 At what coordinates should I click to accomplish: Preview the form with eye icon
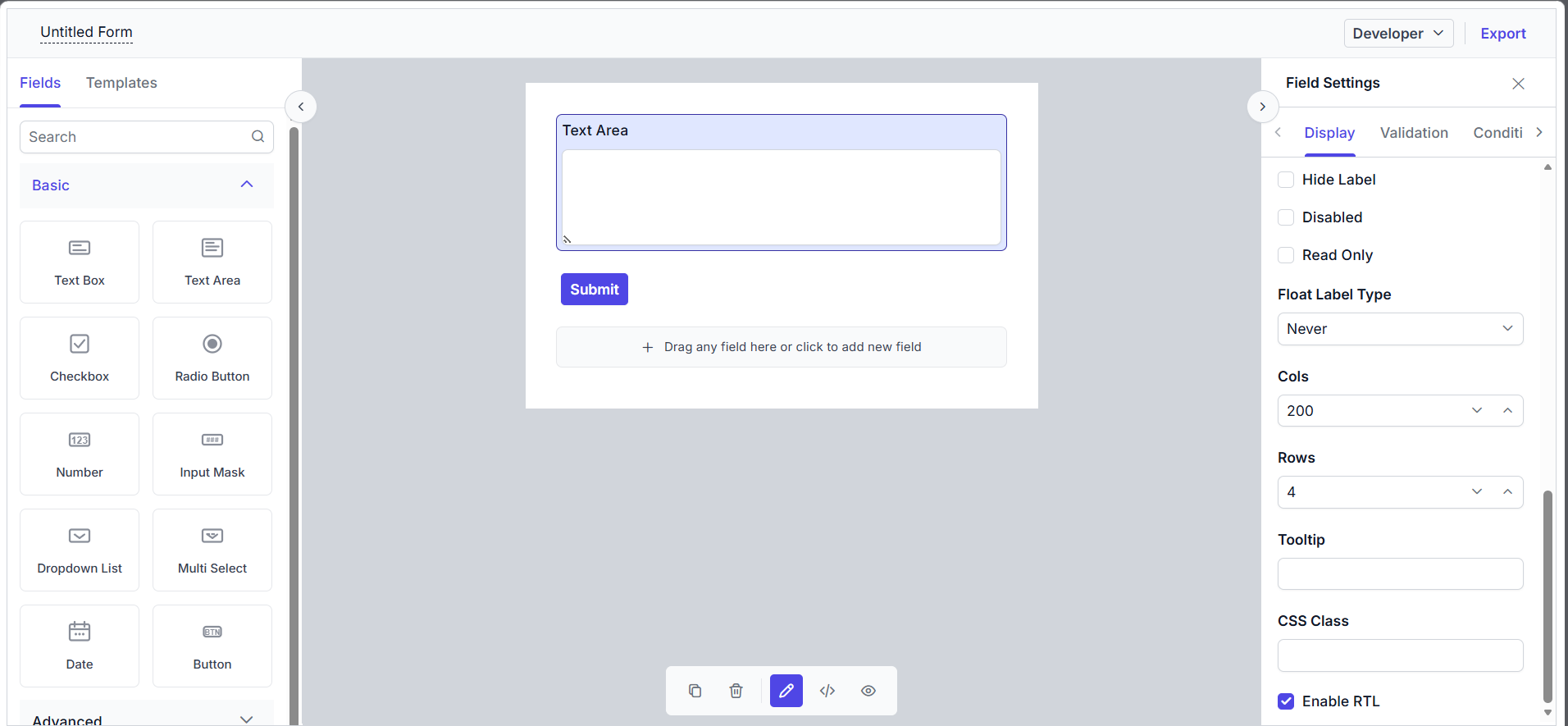868,691
